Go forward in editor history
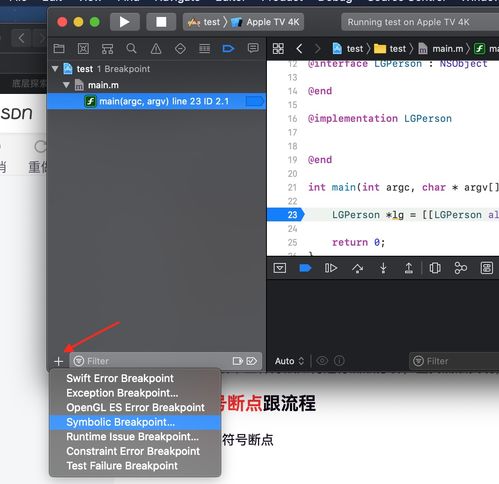 pos(317,49)
